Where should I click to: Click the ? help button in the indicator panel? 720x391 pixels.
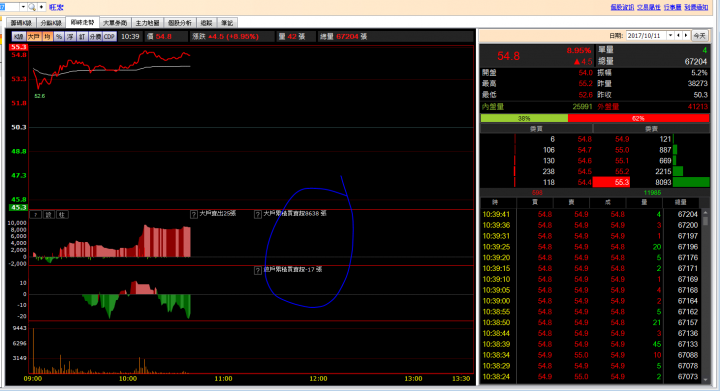point(36,215)
